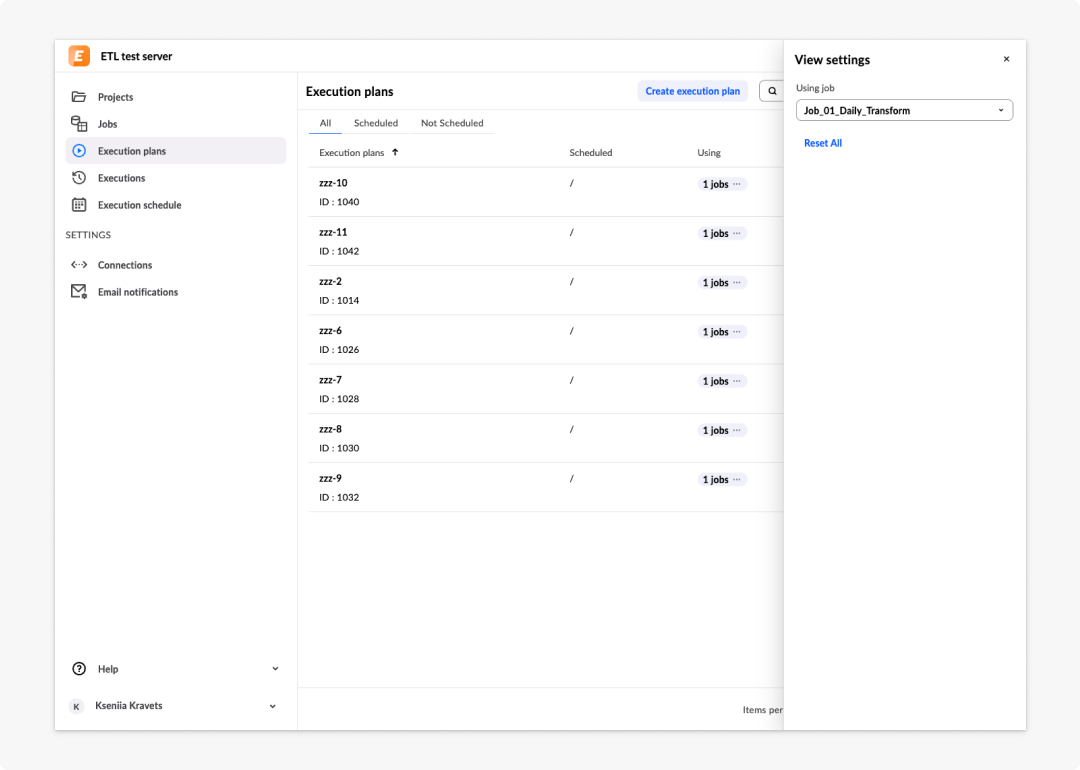Click ID : 1026 text
This screenshot has height=770, width=1080.
tap(339, 350)
